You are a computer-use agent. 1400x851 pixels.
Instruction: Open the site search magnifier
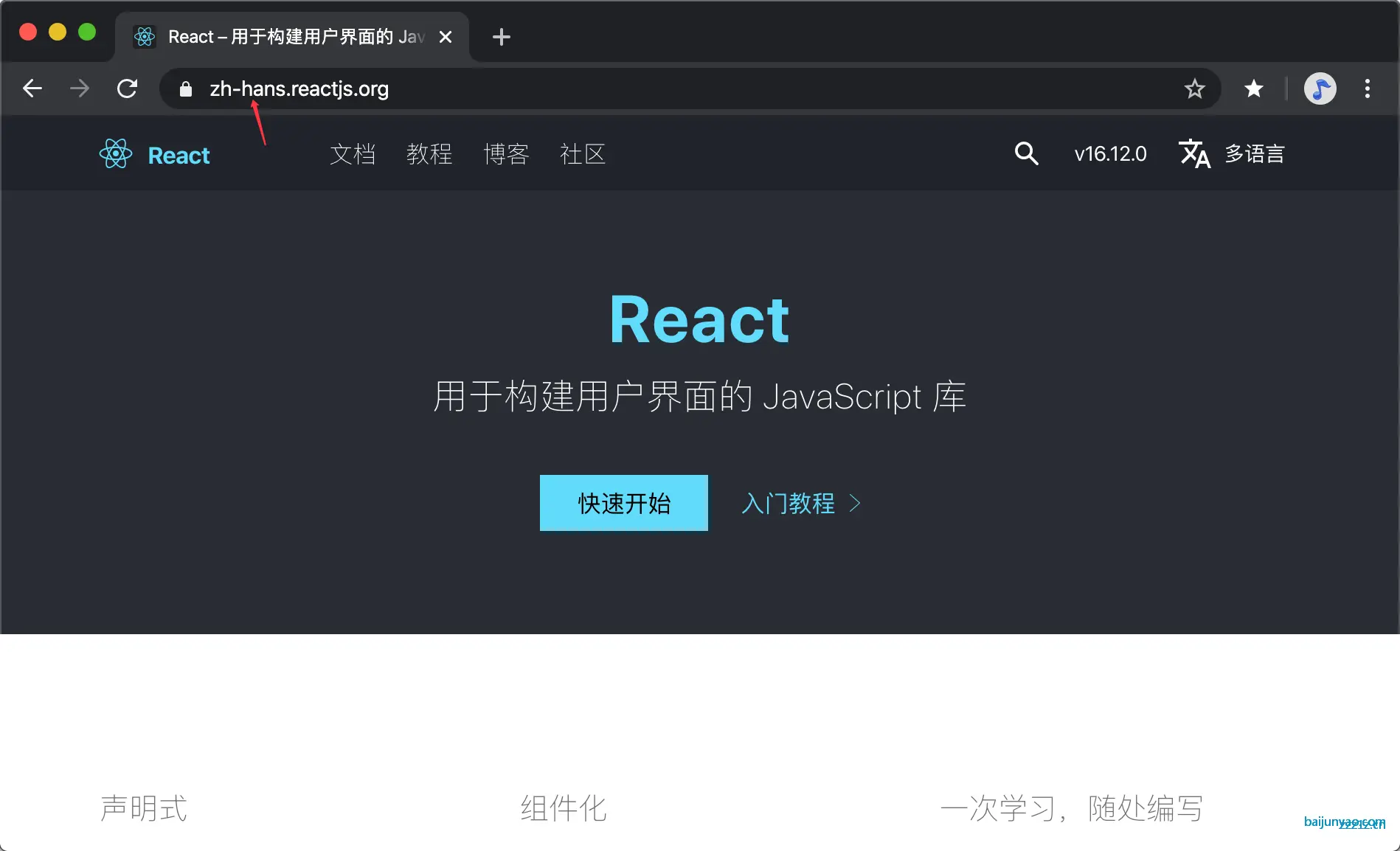[1026, 153]
